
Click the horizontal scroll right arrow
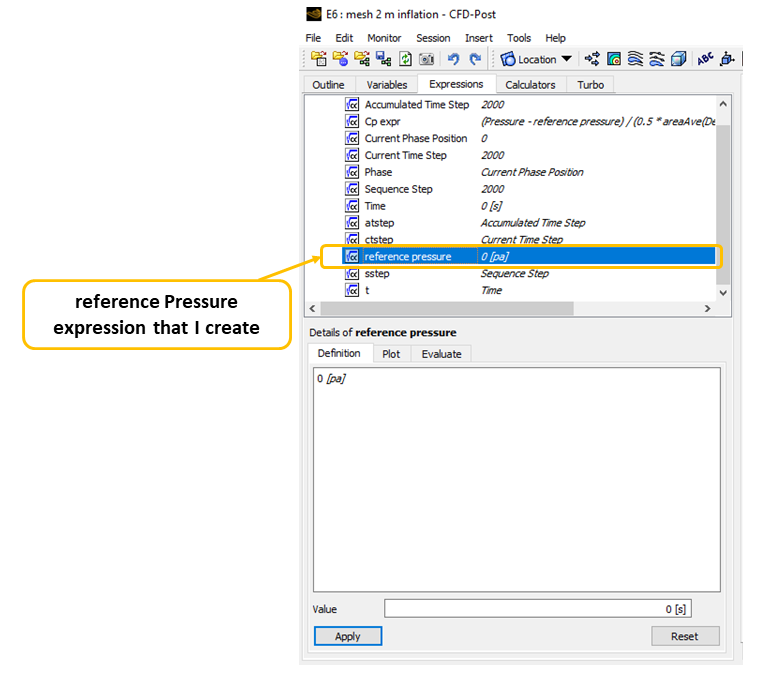point(708,308)
